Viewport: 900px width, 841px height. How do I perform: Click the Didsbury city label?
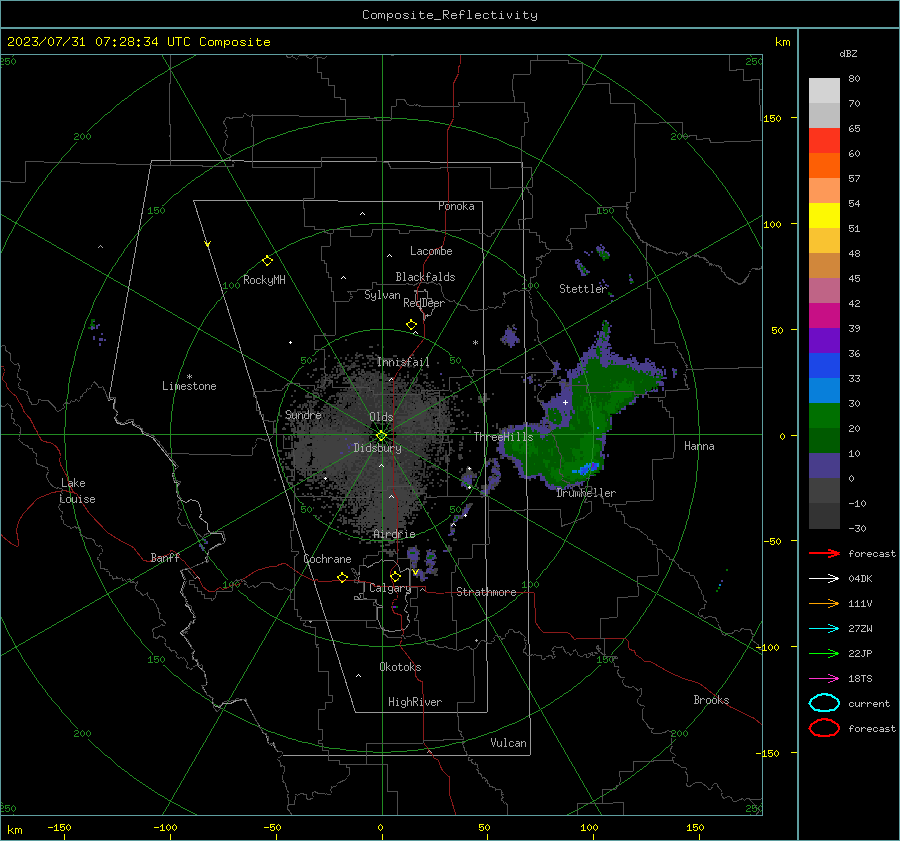coord(377,448)
